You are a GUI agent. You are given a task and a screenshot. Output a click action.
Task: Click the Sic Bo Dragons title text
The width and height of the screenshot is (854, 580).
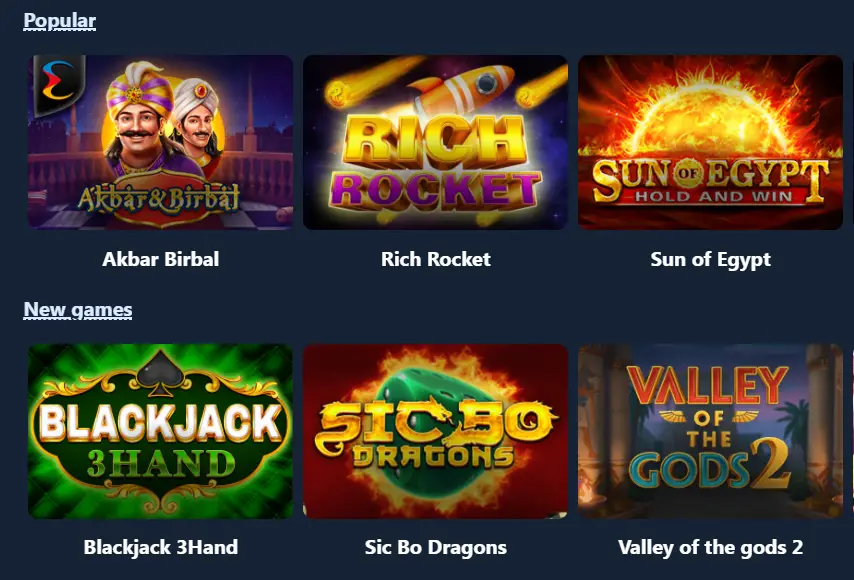click(x=436, y=547)
